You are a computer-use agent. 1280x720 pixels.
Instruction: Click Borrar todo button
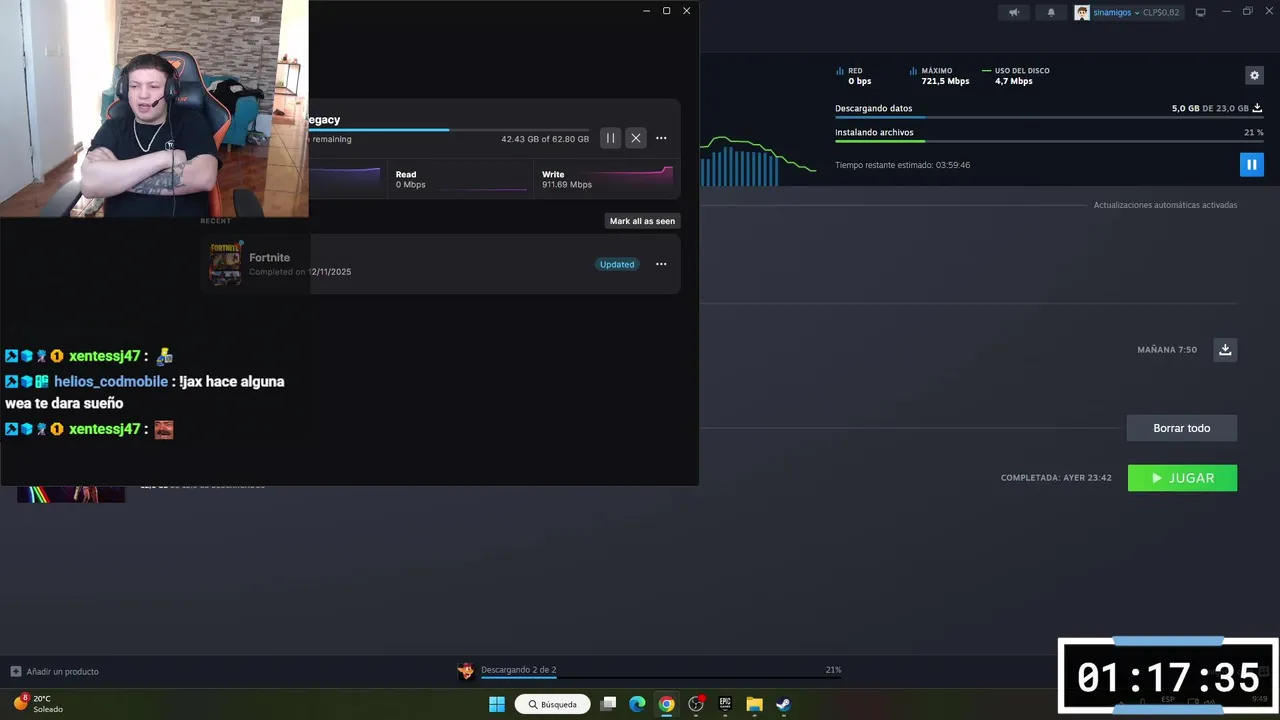click(x=1182, y=428)
